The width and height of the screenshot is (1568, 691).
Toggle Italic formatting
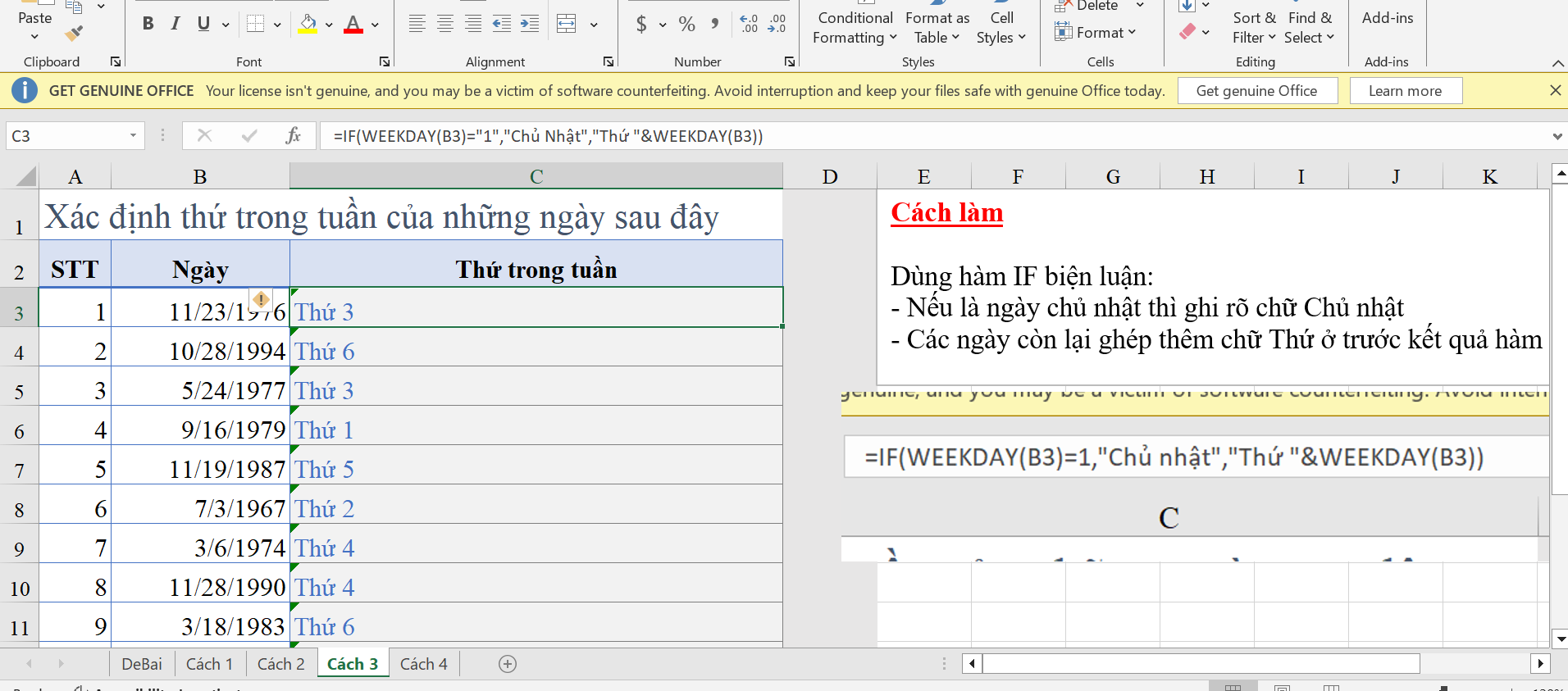click(x=175, y=24)
